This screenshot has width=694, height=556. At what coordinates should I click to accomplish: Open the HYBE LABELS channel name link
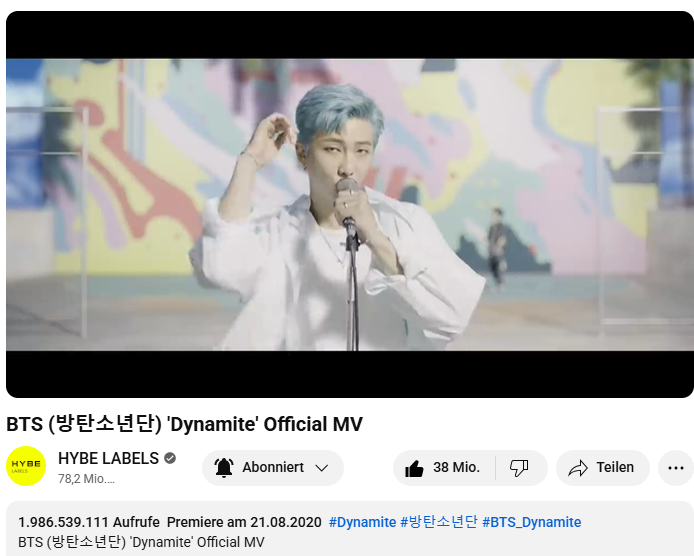pos(108,458)
